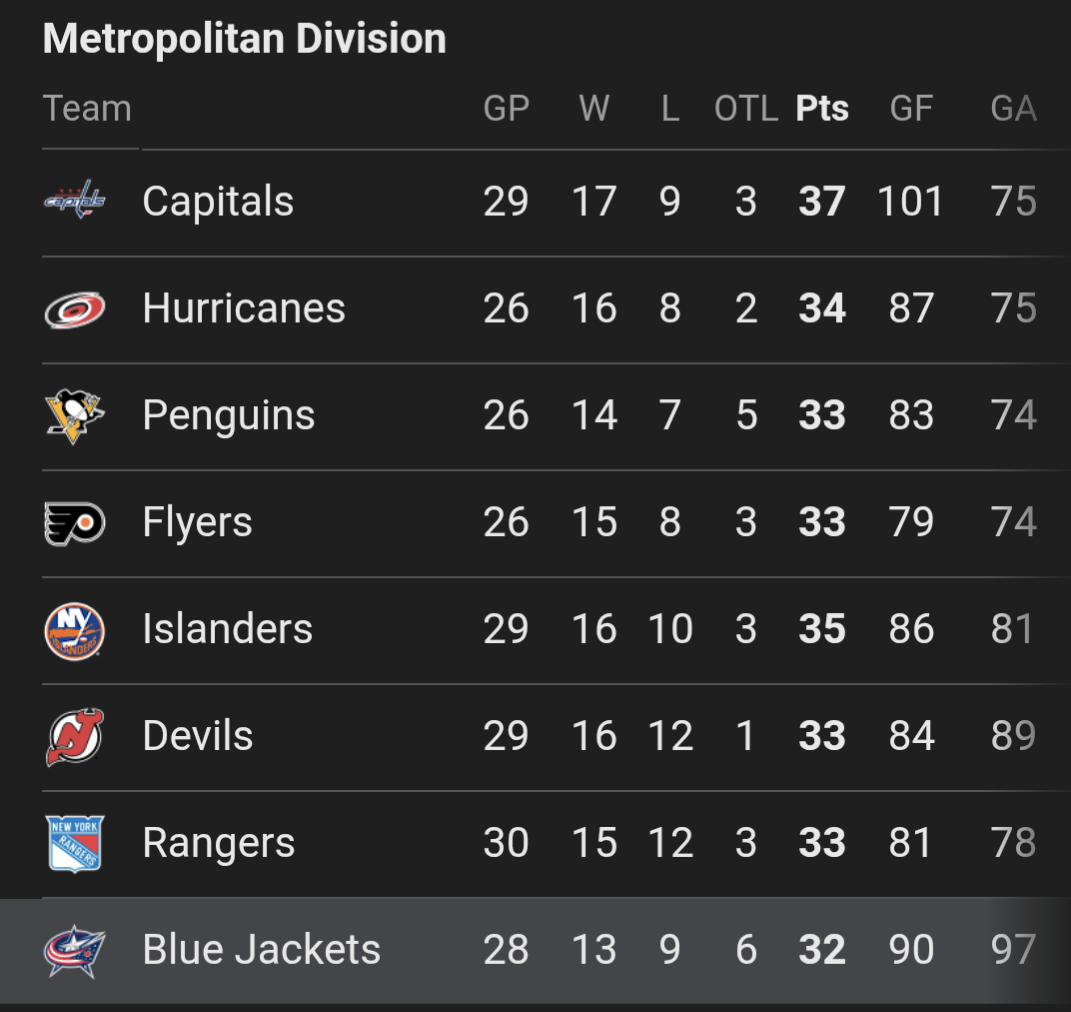Click the Capitals team logo
This screenshot has width=1071, height=1012.
(x=75, y=200)
